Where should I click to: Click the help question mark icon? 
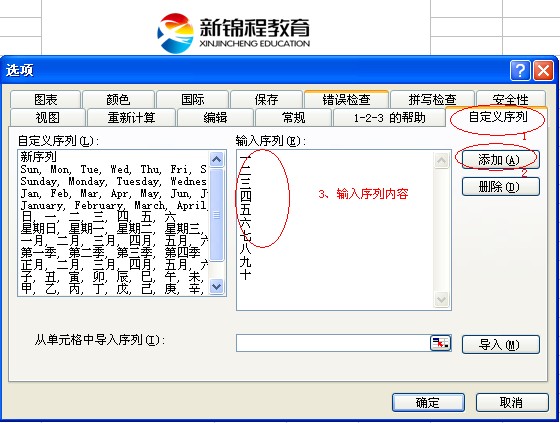click(x=520, y=70)
